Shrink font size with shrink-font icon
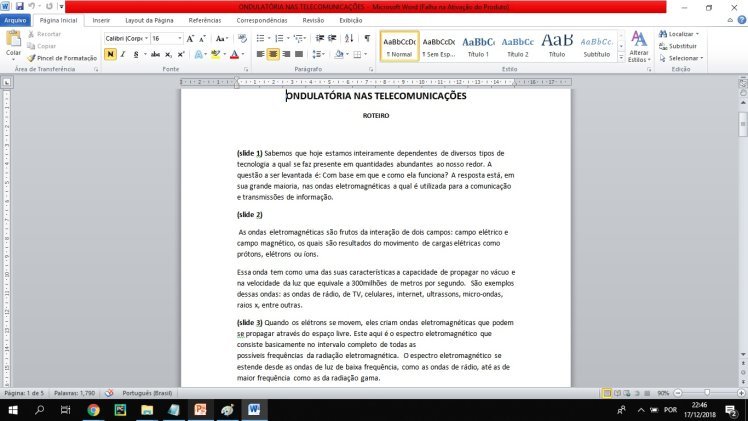Screen dimensions: 748x421 202,39
